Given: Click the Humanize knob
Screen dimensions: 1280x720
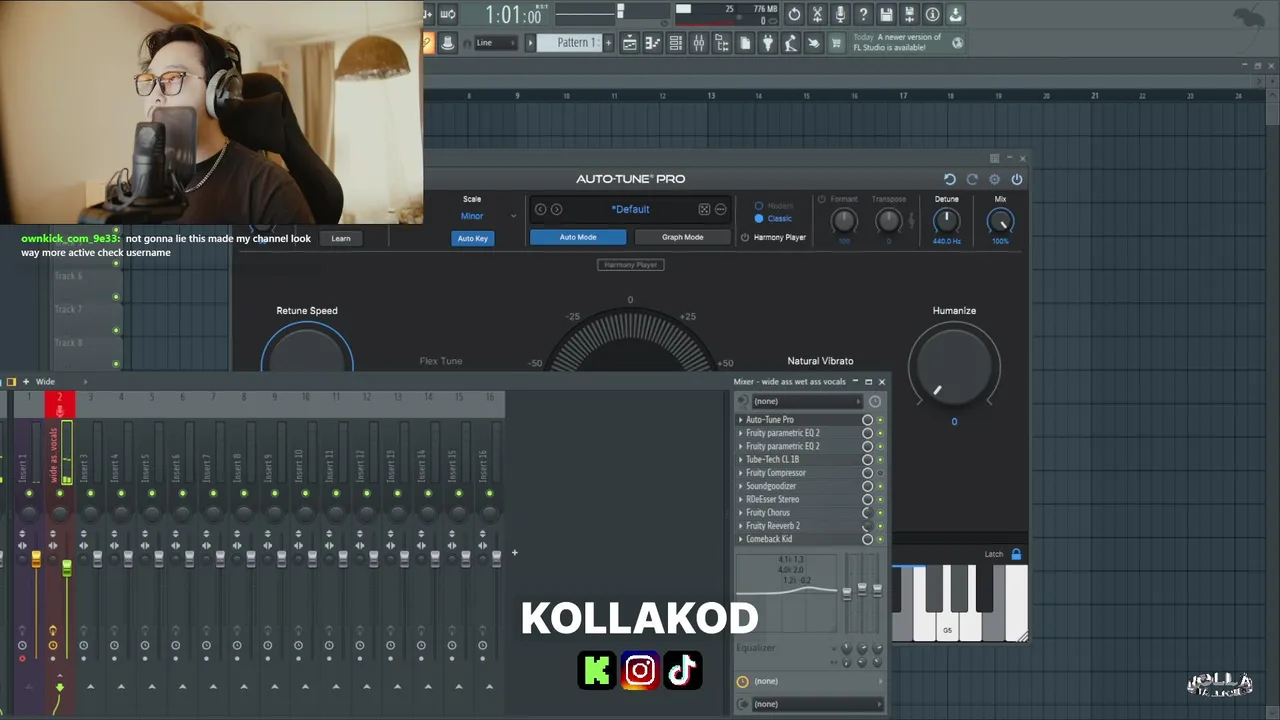Looking at the screenshot, I should (x=954, y=366).
